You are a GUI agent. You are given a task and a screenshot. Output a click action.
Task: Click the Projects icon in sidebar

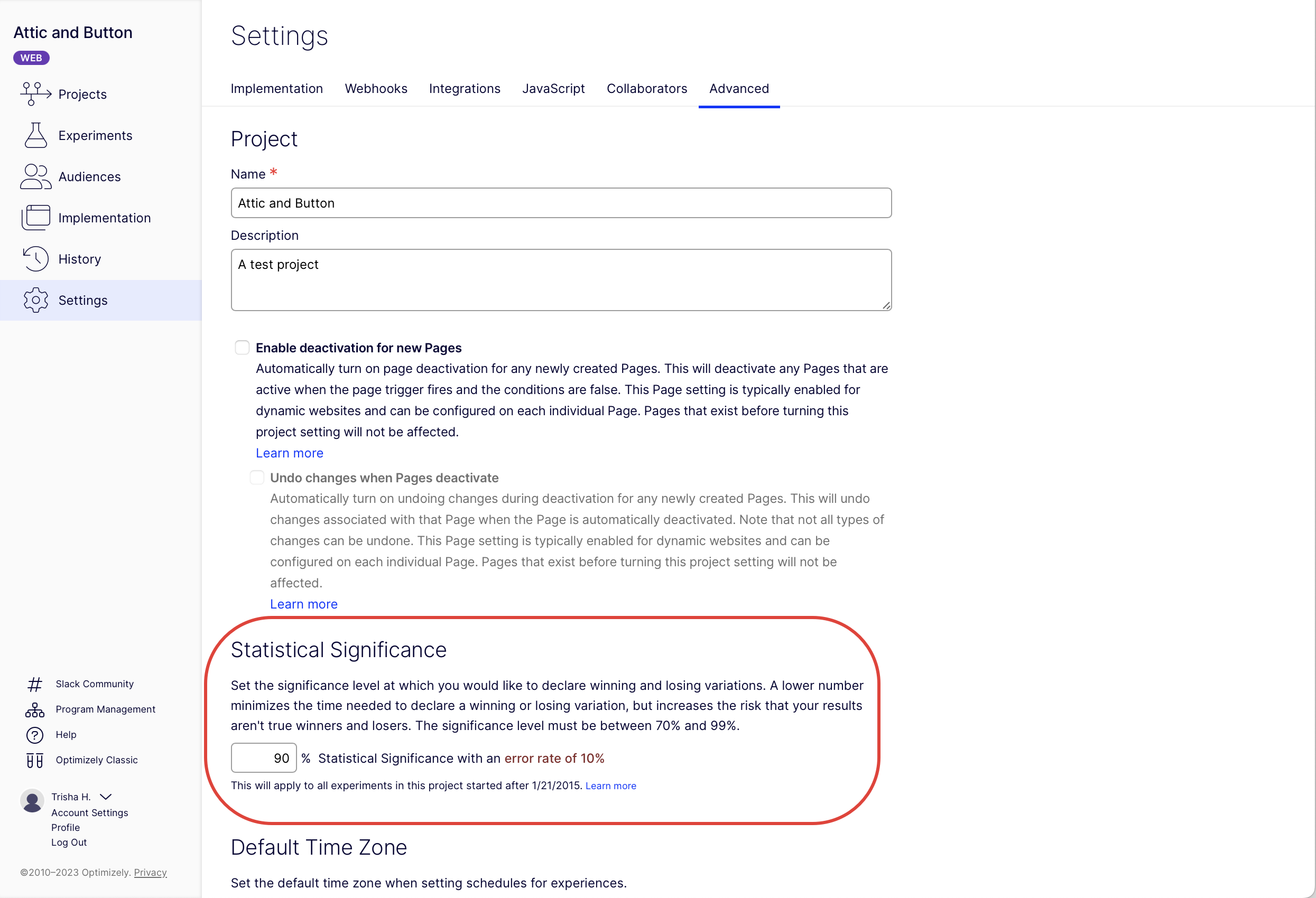click(35, 94)
